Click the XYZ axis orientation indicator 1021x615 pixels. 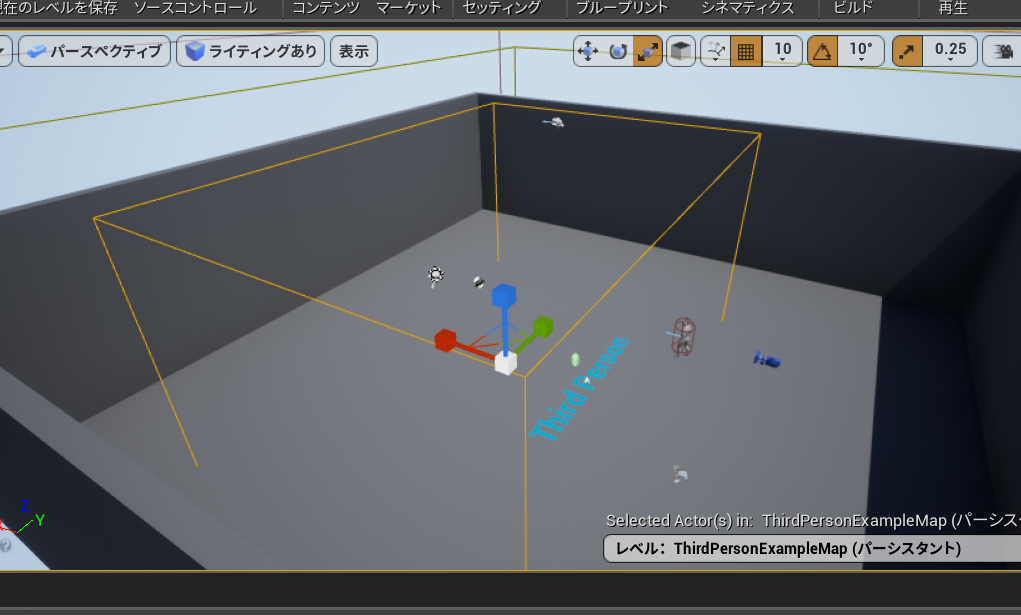(23, 517)
